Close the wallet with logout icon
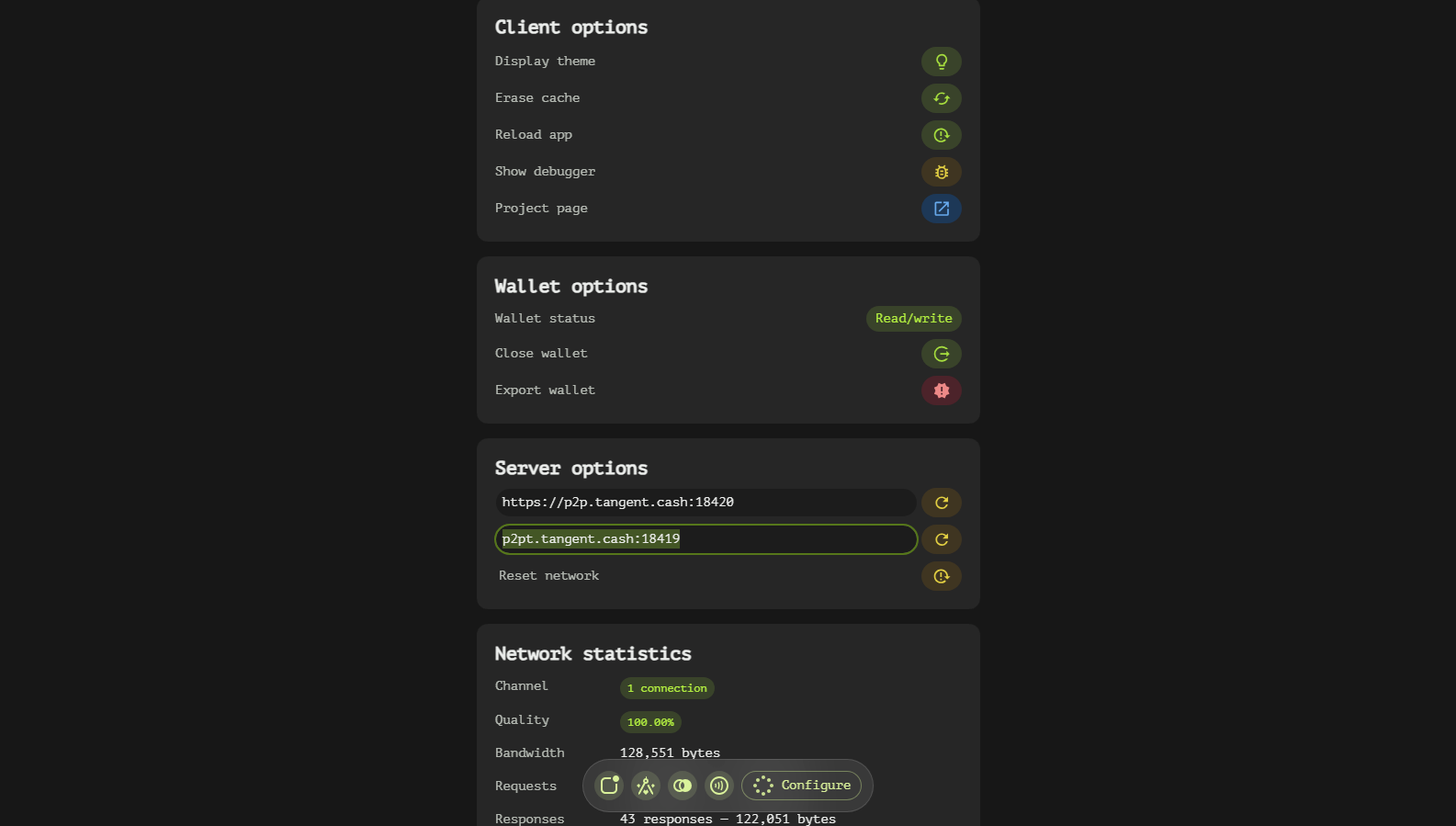Screen dimensions: 1456x826 click(941, 354)
